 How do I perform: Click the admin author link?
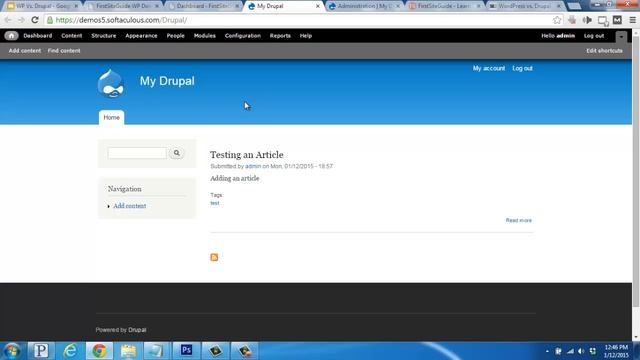click(x=253, y=166)
